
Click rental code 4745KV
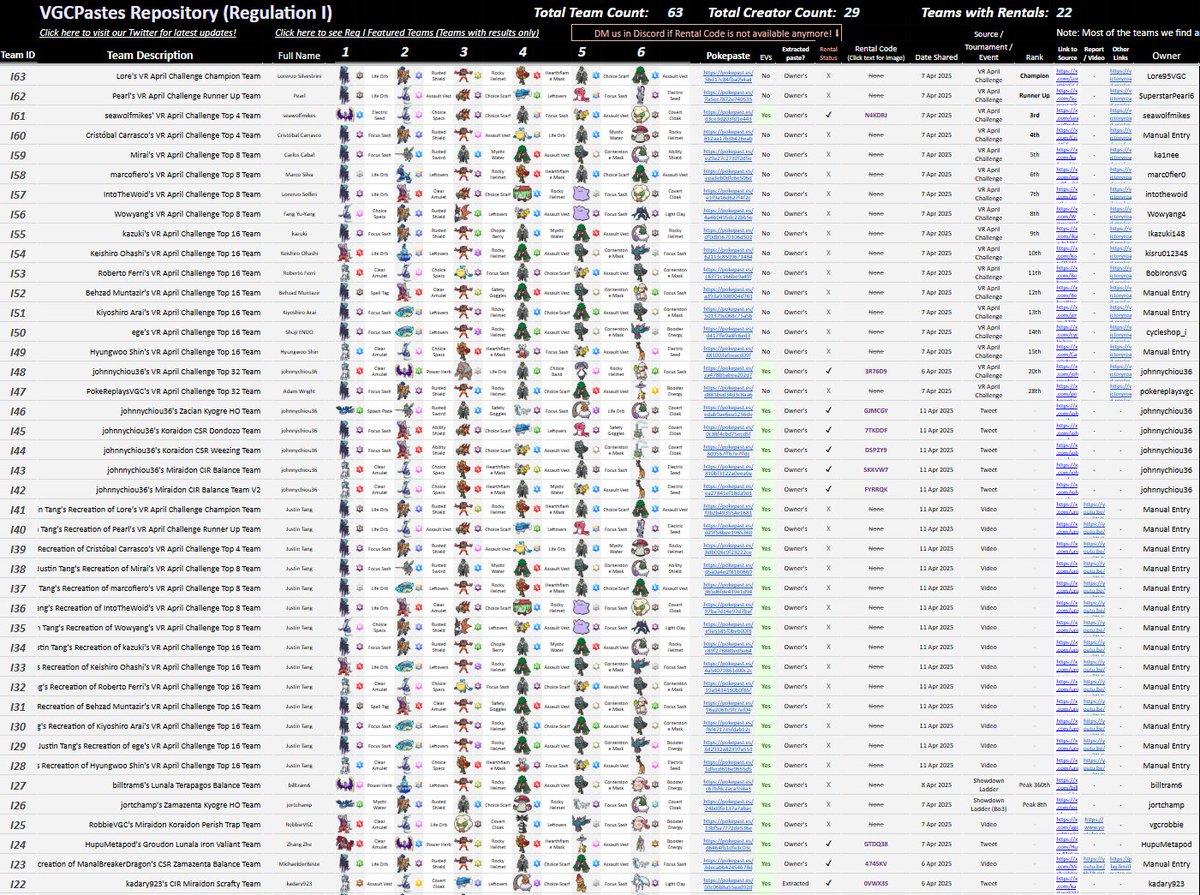pyautogui.click(x=875, y=864)
